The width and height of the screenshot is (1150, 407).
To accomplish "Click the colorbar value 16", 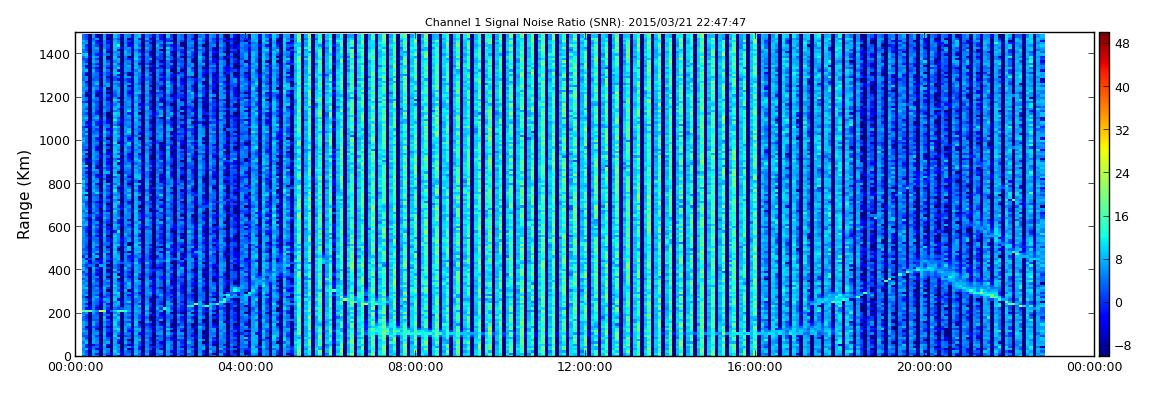I will point(1122,217).
